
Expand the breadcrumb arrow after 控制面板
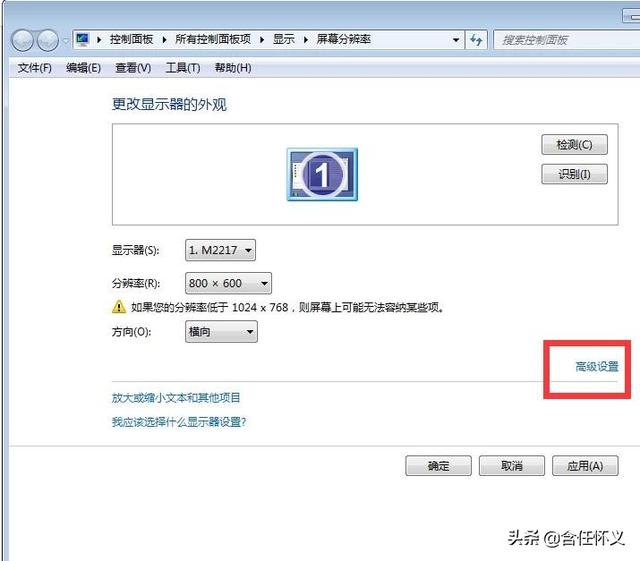(x=164, y=40)
